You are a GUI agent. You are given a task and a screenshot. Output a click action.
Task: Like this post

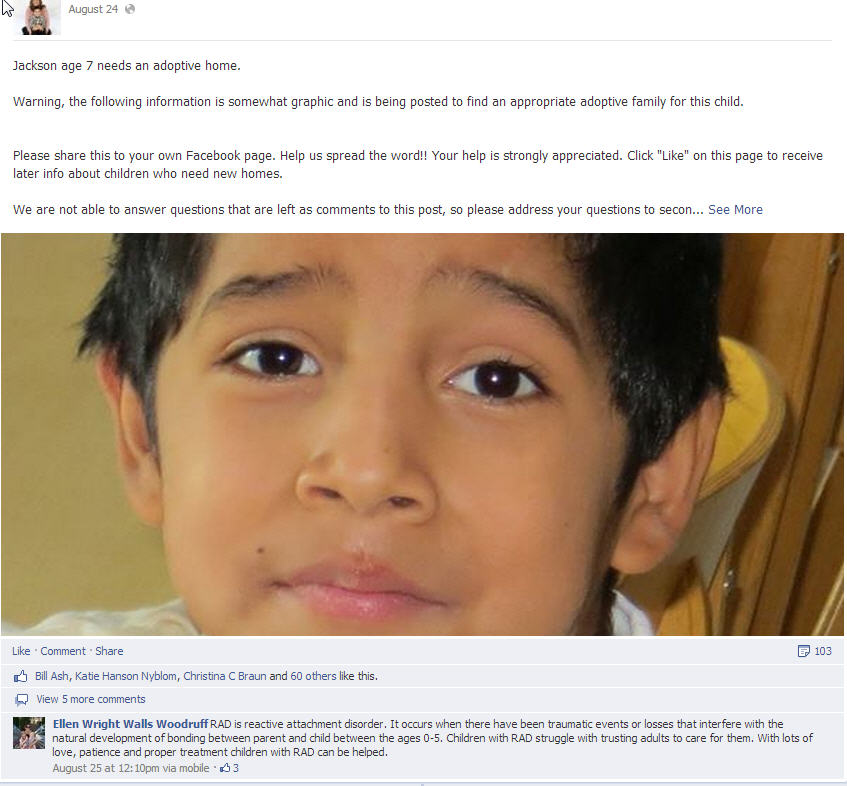click(x=21, y=651)
